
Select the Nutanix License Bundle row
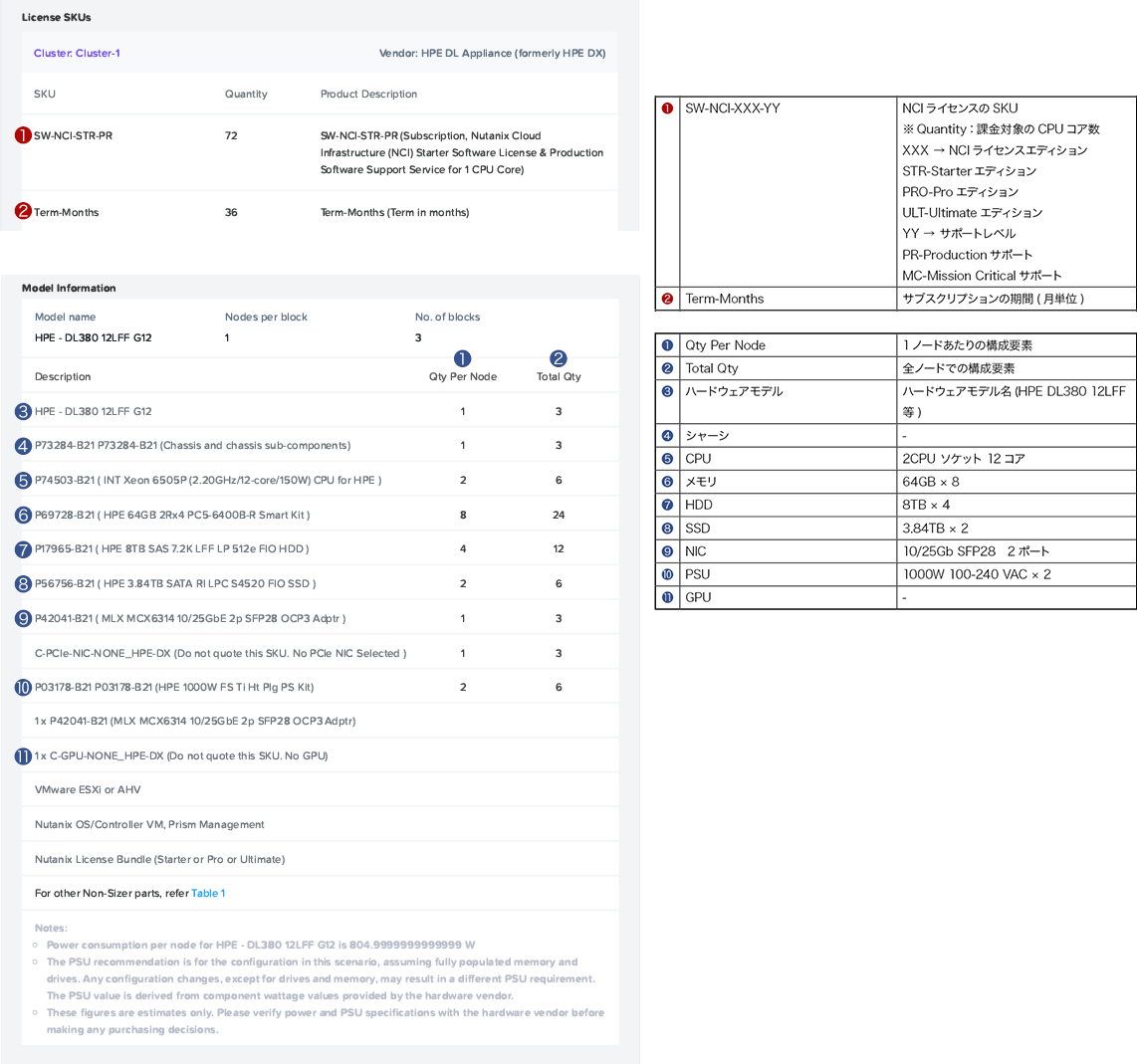coord(159,859)
